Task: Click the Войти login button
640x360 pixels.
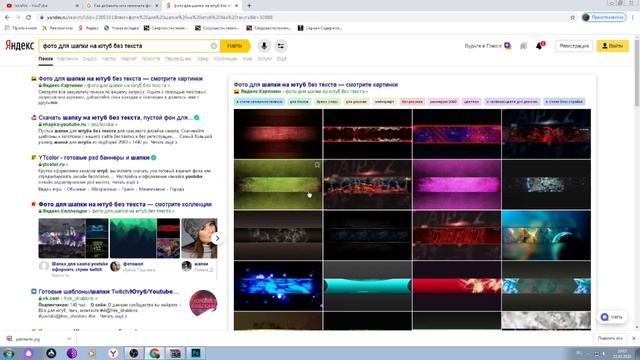Action: coord(613,46)
